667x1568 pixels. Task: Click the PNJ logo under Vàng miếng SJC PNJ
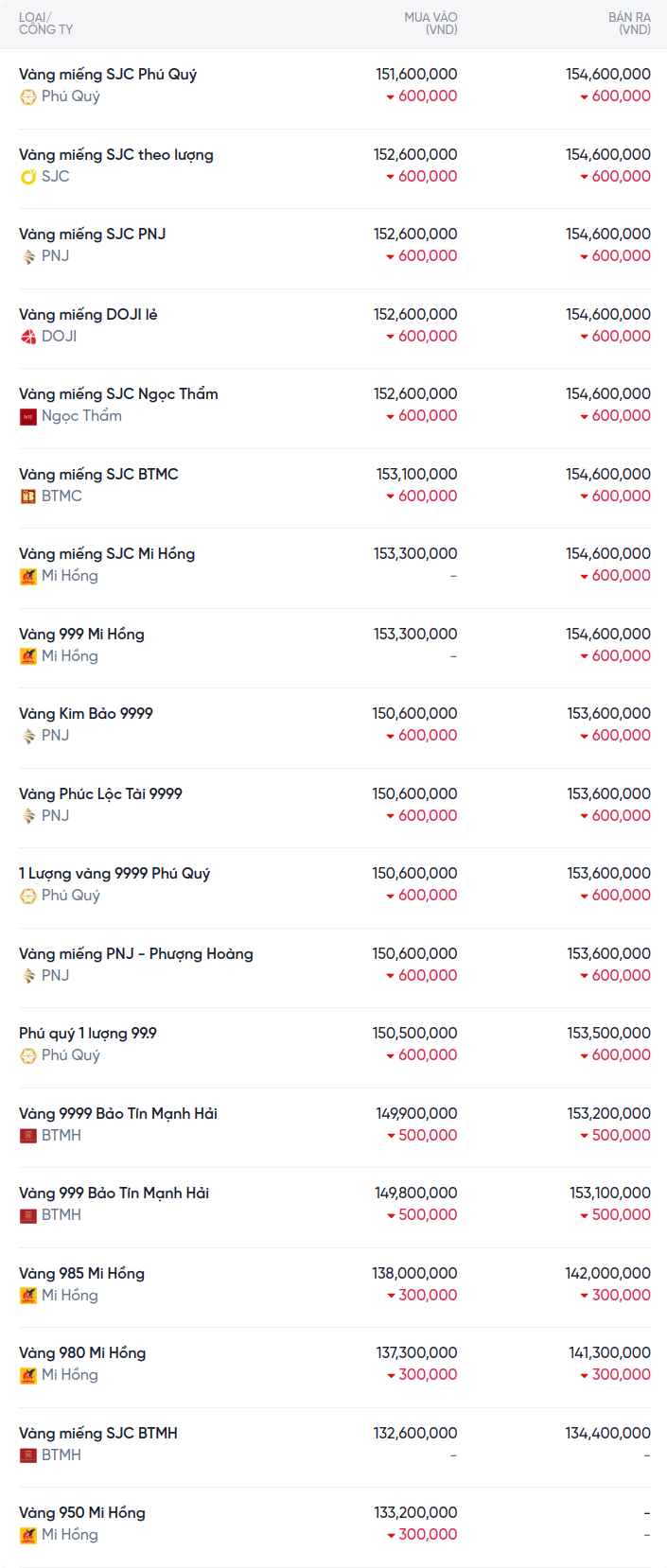[x=28, y=256]
